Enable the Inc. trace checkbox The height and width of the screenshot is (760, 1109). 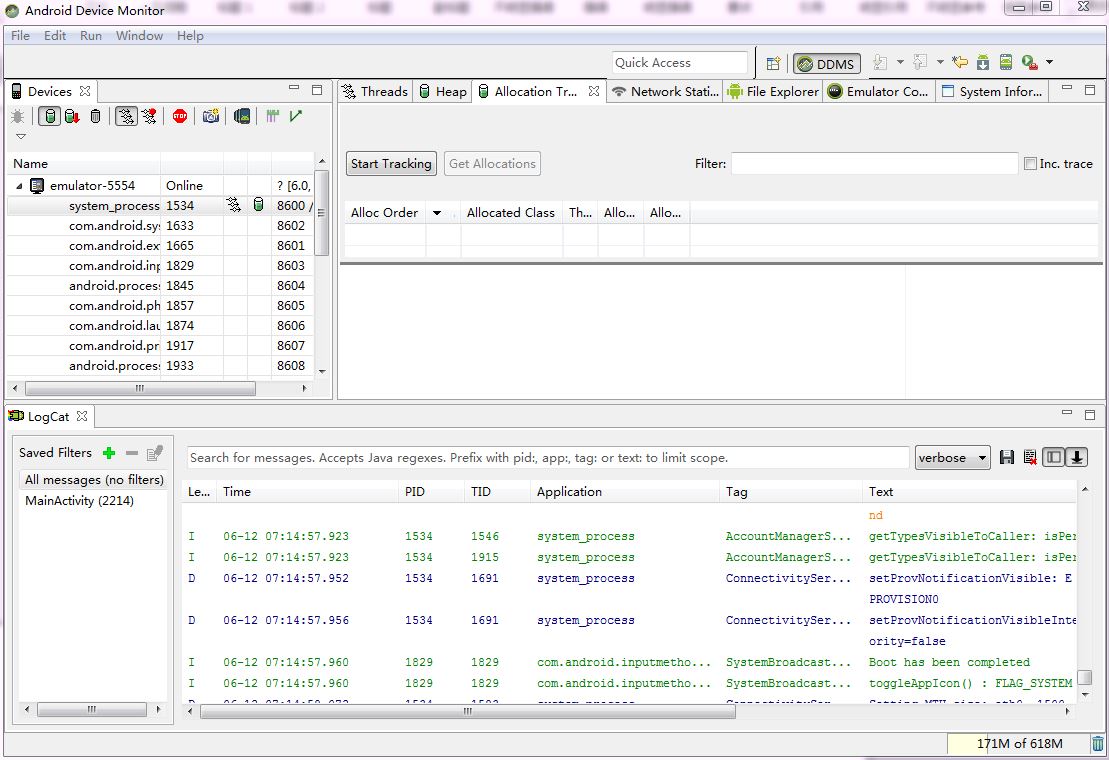pyautogui.click(x=1030, y=163)
